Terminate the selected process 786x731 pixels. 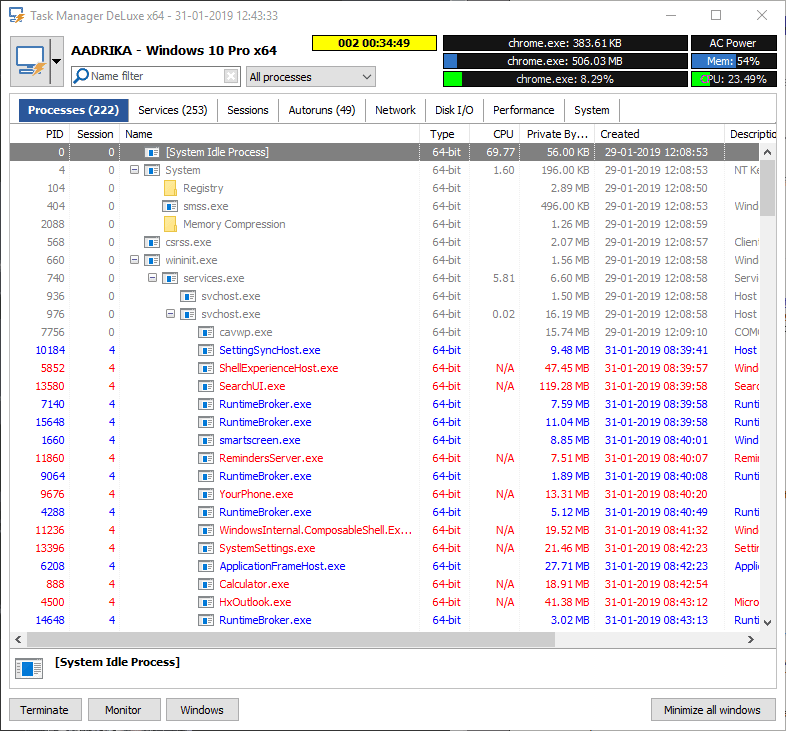(x=45, y=710)
